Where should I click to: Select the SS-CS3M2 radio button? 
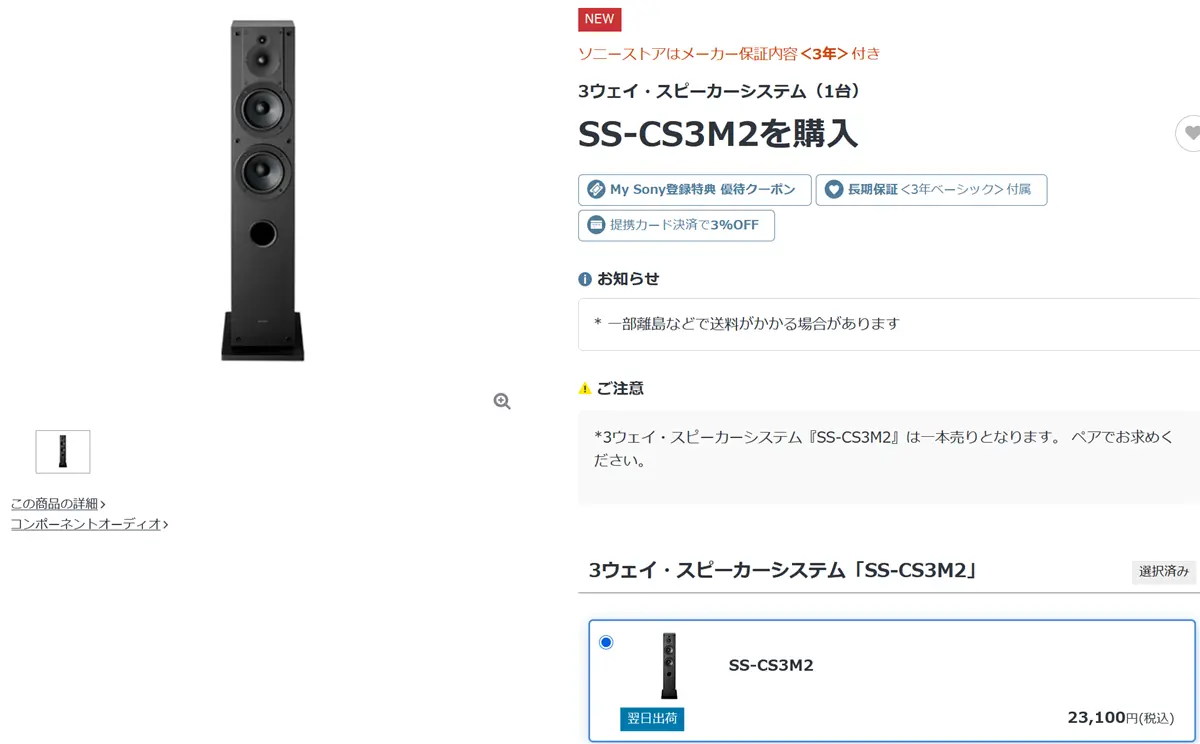point(606,642)
